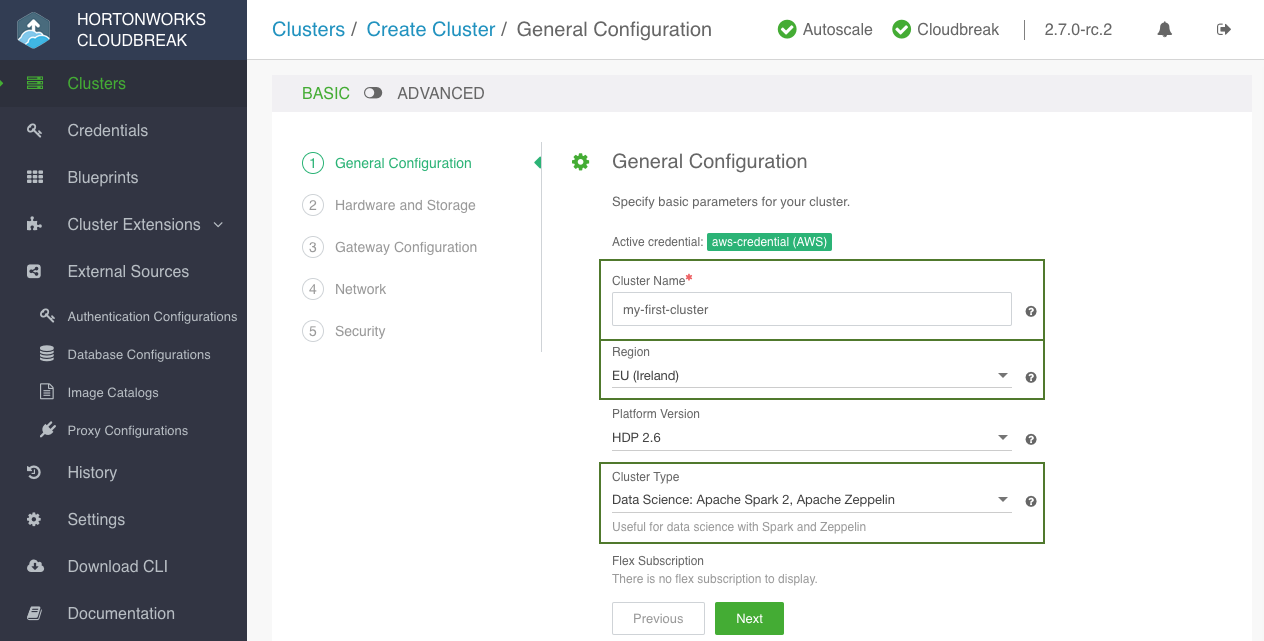The height and width of the screenshot is (641, 1264).
Task: Click the logout icon in the header
Action: [1223, 30]
